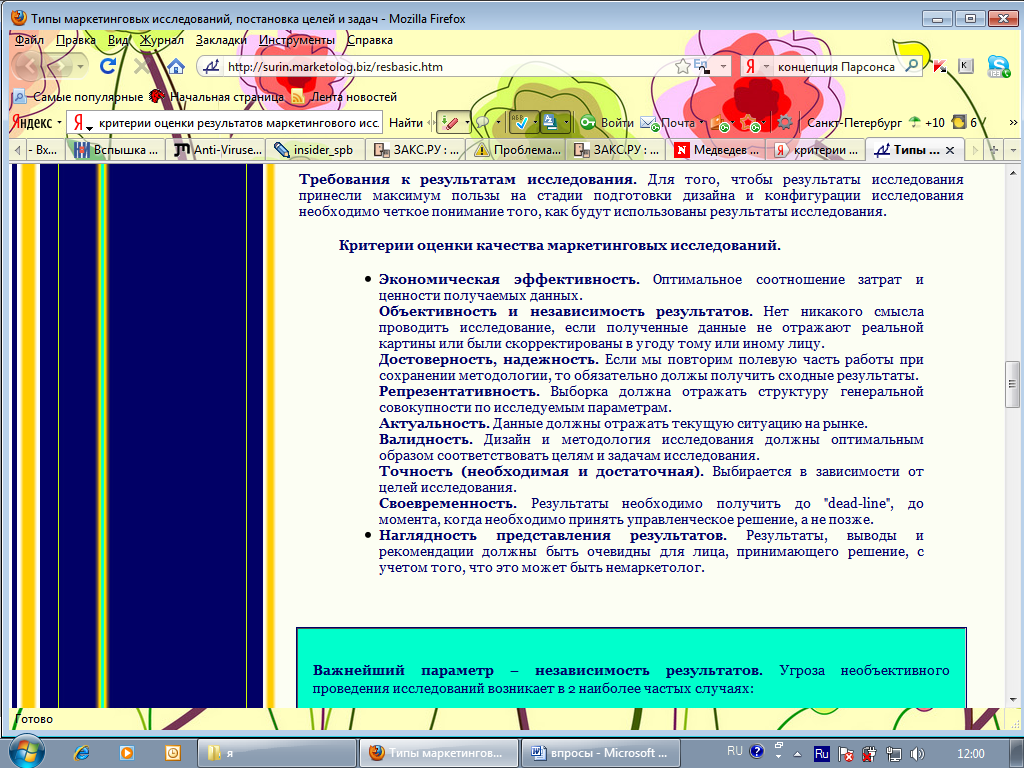Expand the Yandex bar overflow chevron

tap(1012, 122)
